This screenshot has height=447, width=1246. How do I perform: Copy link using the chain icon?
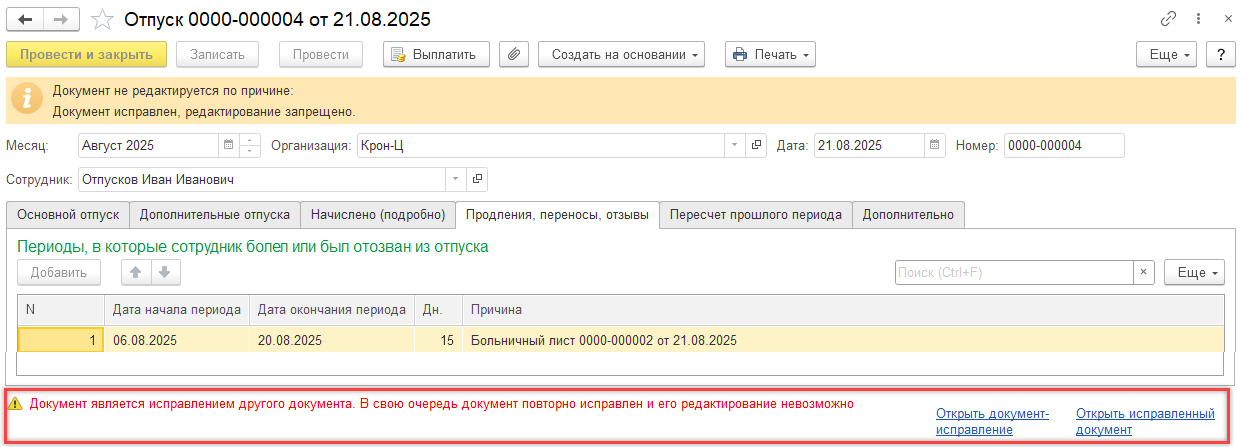point(1167,19)
